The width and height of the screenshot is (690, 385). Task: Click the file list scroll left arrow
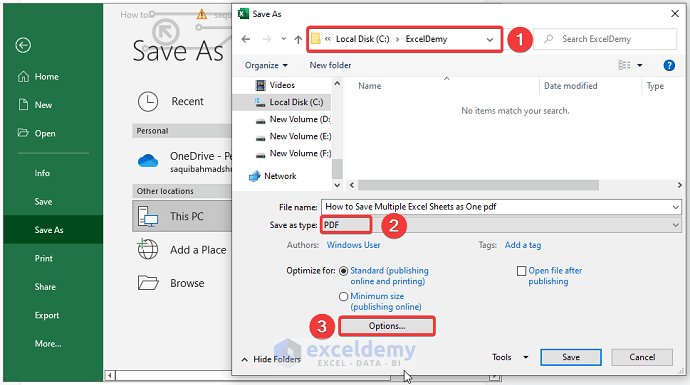pyautogui.click(x=352, y=185)
